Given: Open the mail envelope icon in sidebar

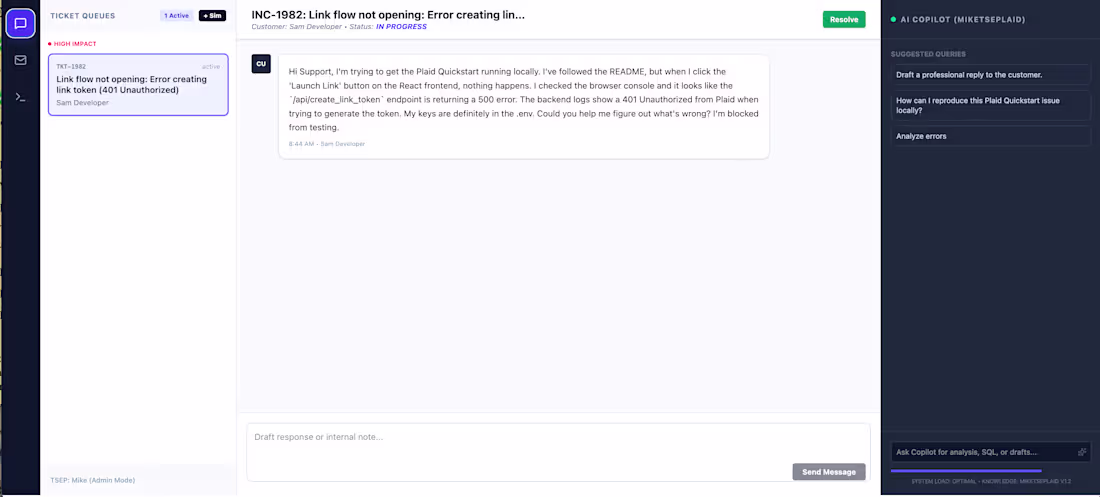Looking at the screenshot, I should [20, 60].
